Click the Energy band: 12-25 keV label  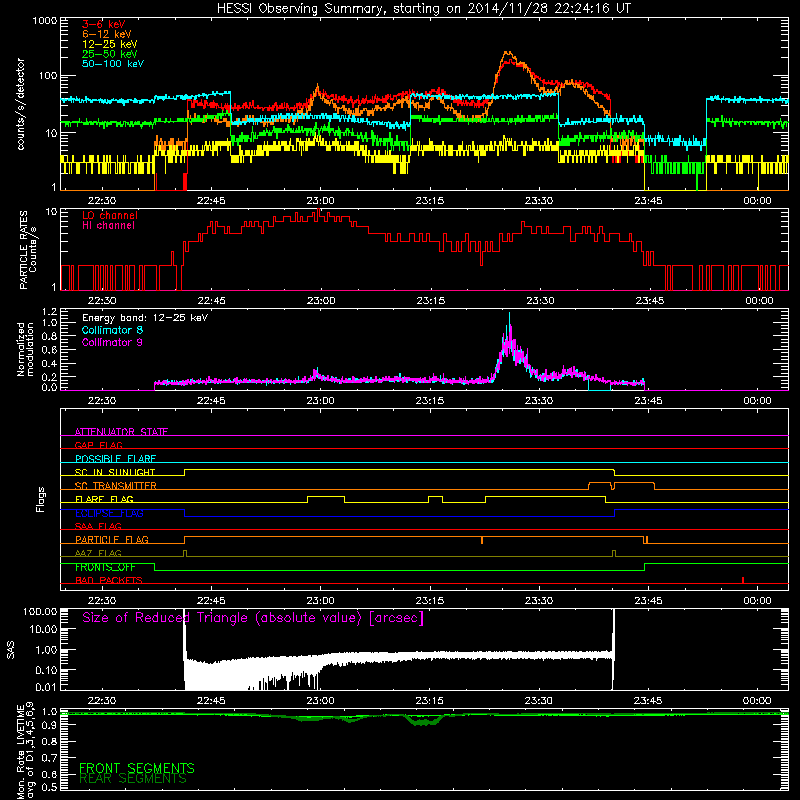[145, 318]
